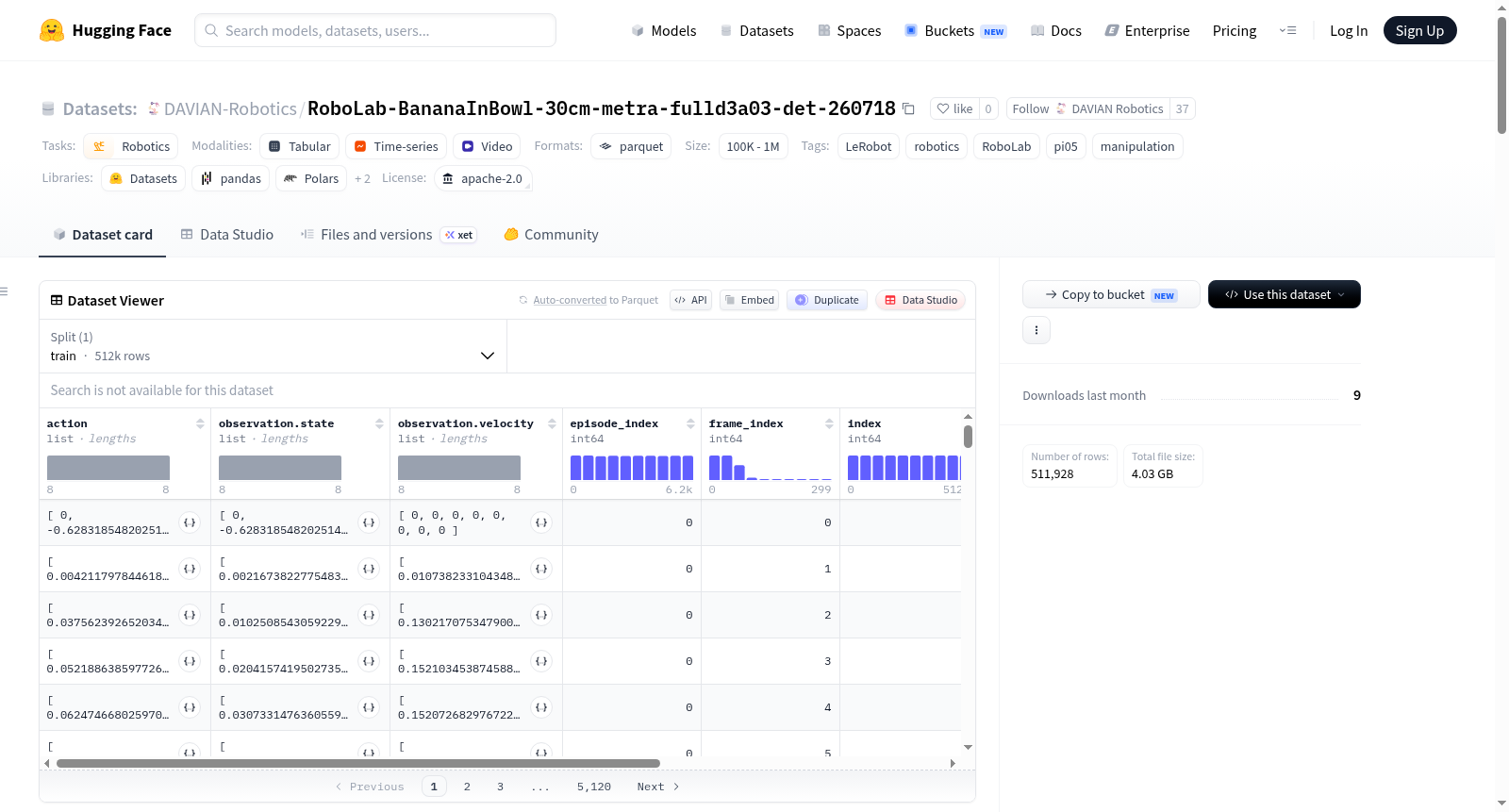Image resolution: width=1509 pixels, height=812 pixels.
Task: Click the Sign Up button
Action: [x=1419, y=30]
